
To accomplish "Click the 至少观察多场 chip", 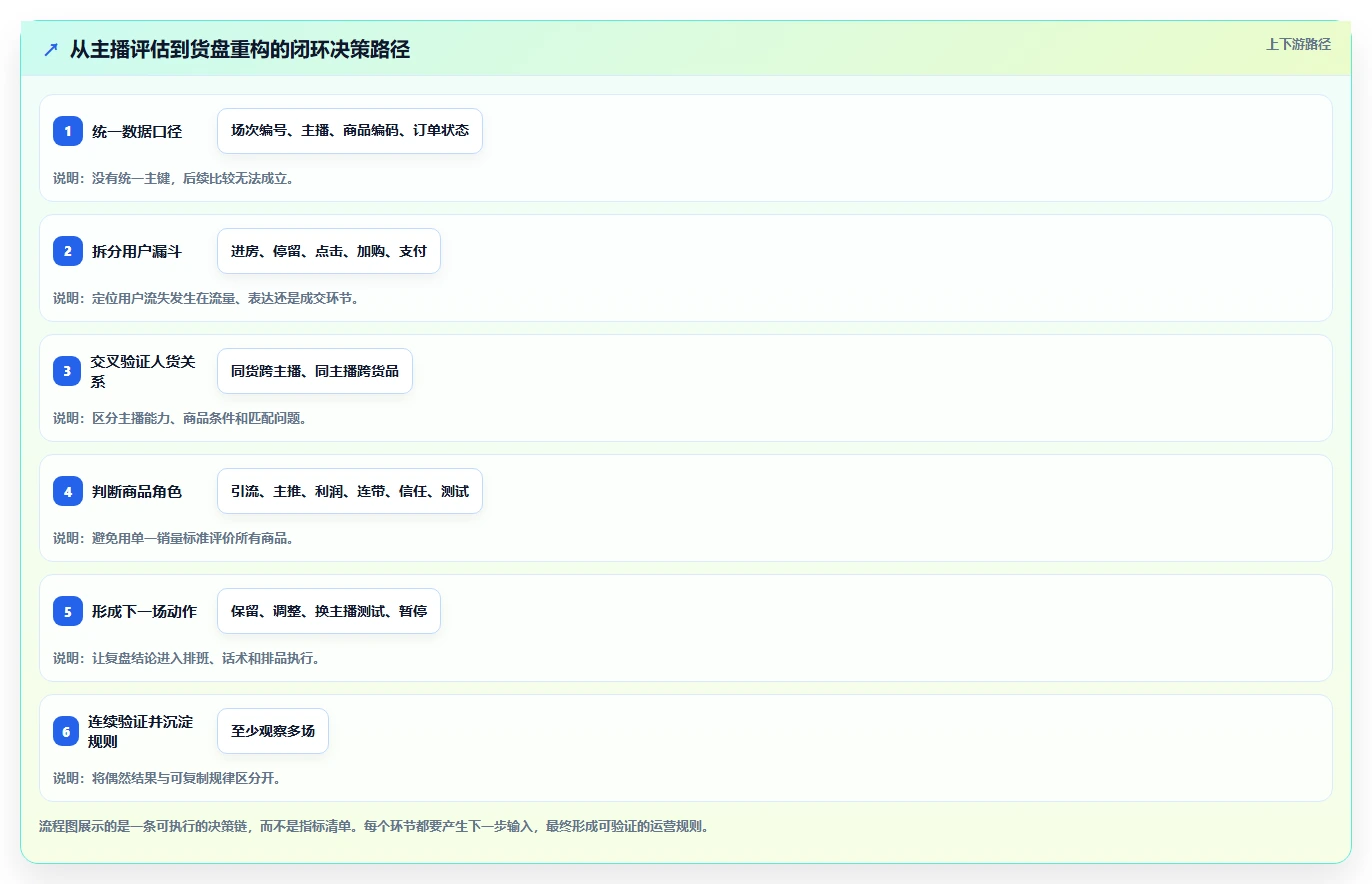I will [x=273, y=731].
